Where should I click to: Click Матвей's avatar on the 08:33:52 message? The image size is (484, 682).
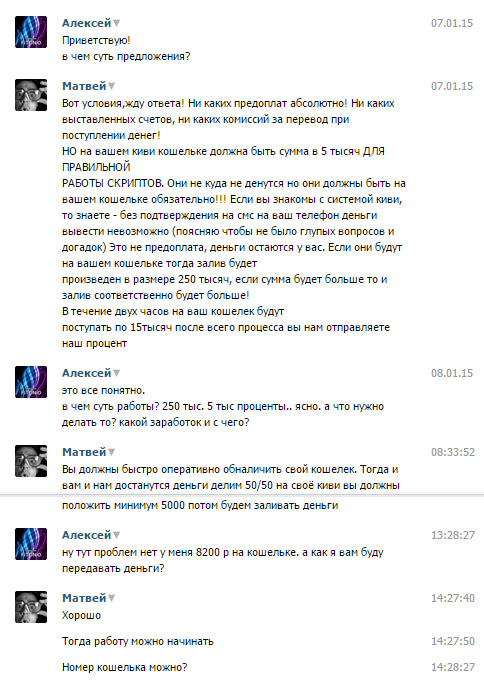[31, 461]
